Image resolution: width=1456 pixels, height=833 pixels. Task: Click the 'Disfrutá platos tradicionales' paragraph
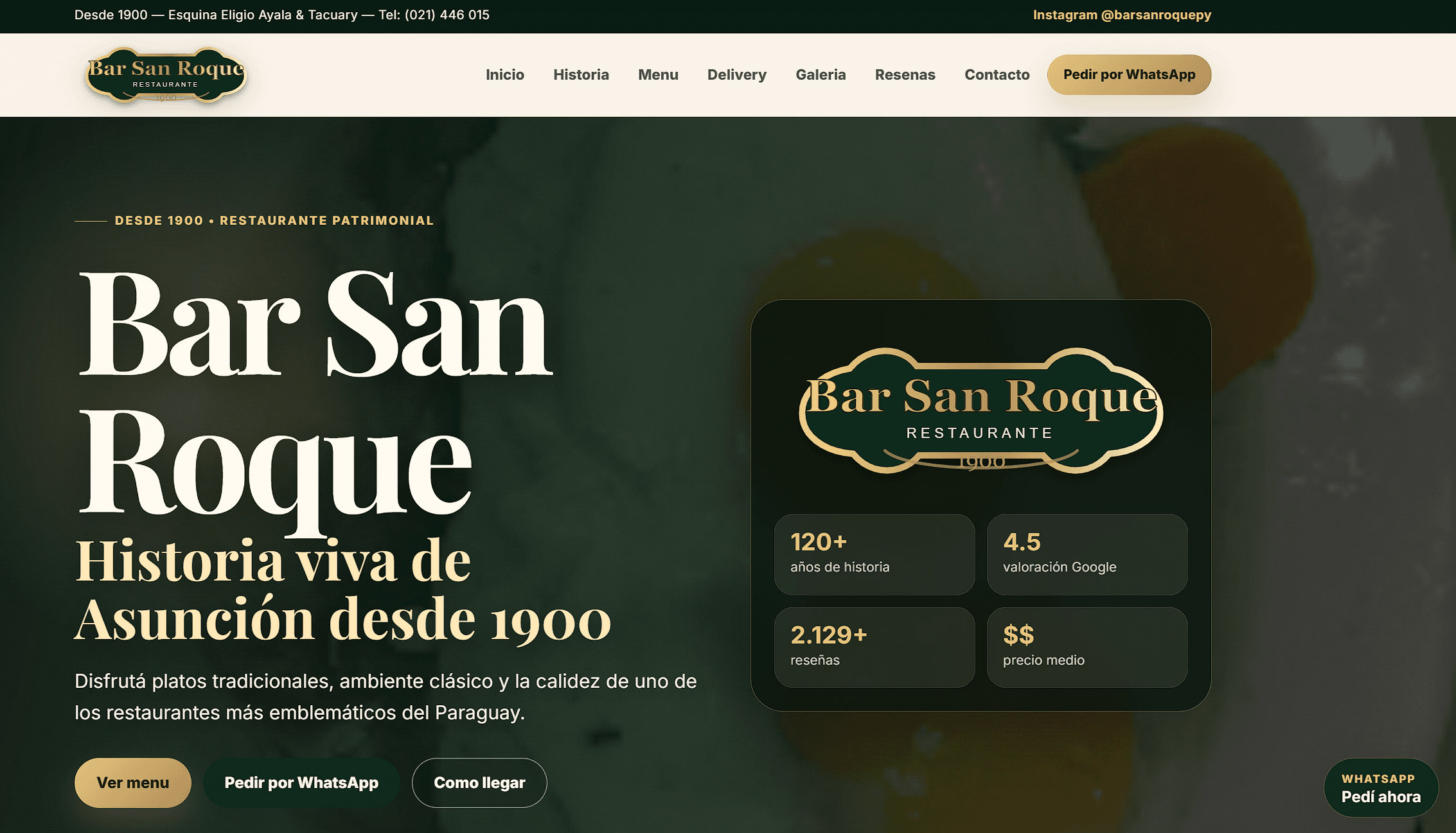(x=386, y=697)
